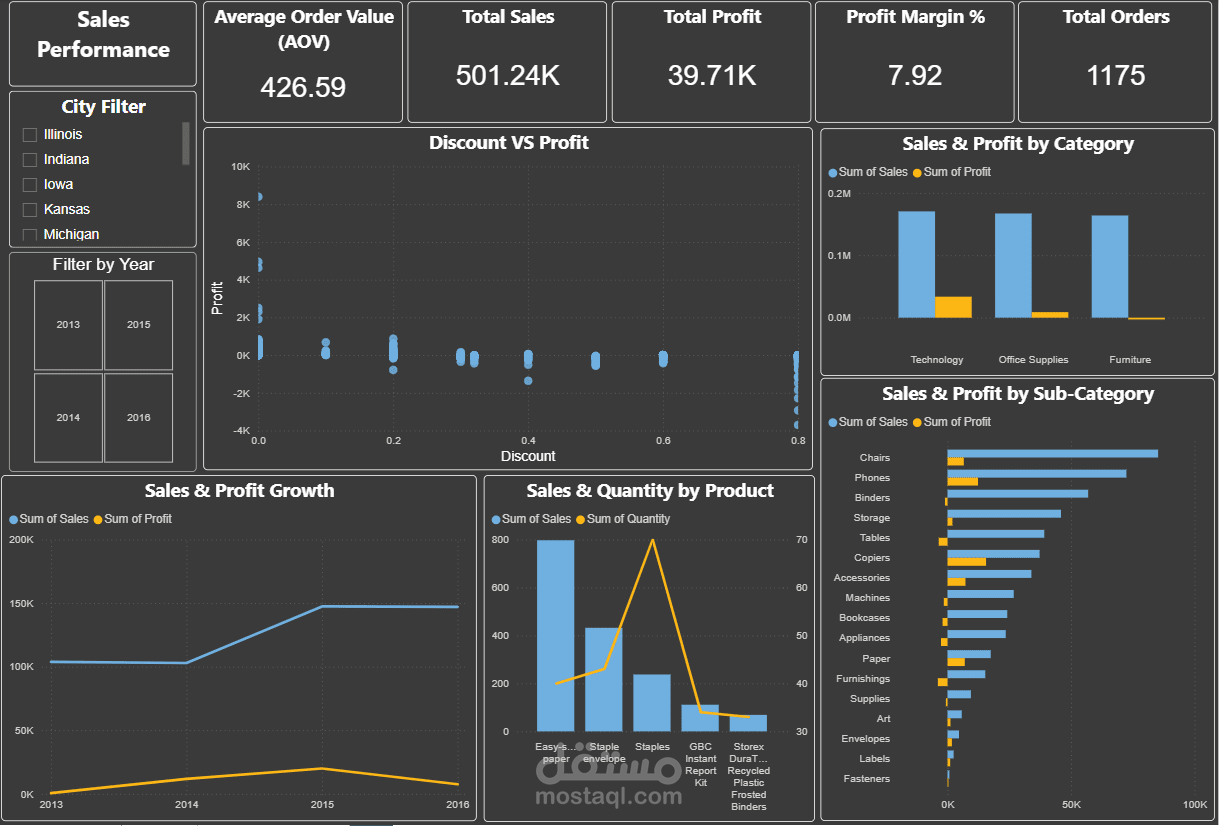Select the Copiers blue sales bar
The width and height of the screenshot is (1219, 826).
[994, 554]
